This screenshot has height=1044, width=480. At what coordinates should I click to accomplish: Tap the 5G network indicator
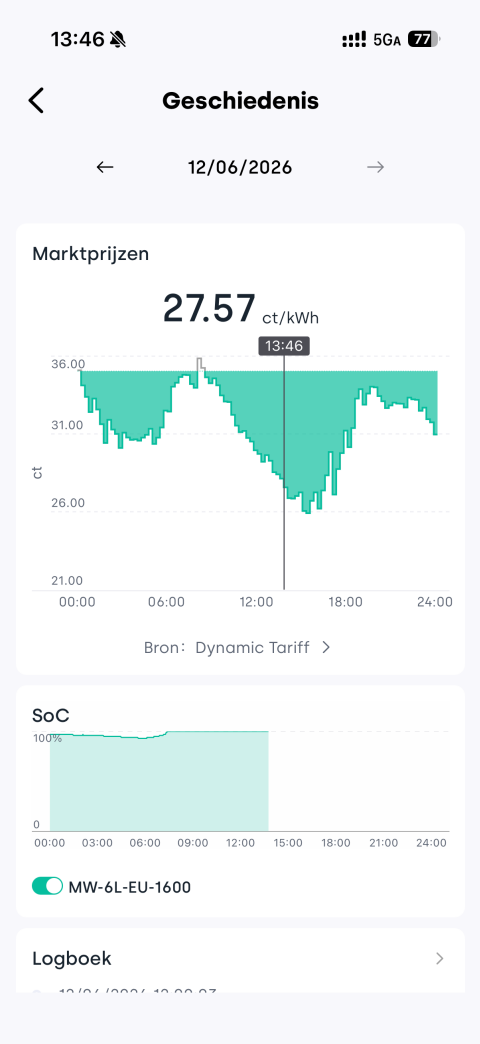pos(387,41)
